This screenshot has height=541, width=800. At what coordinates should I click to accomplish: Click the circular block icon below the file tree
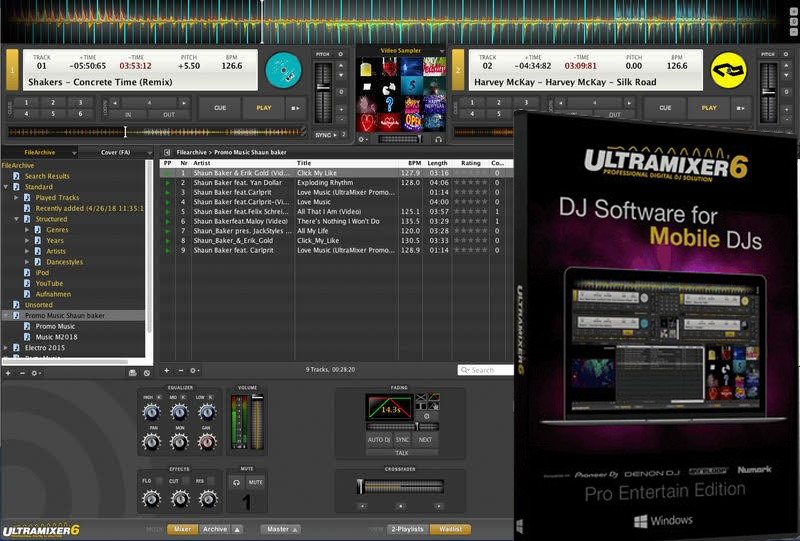tap(146, 373)
